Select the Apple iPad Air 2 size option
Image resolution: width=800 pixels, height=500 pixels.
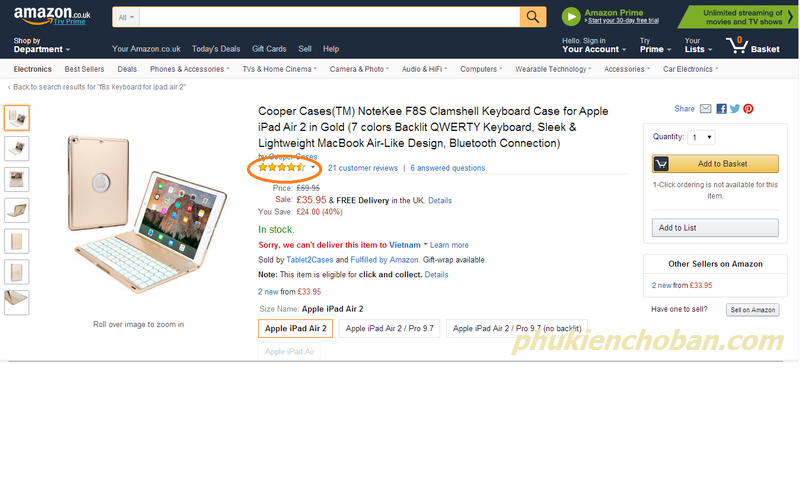click(295, 329)
